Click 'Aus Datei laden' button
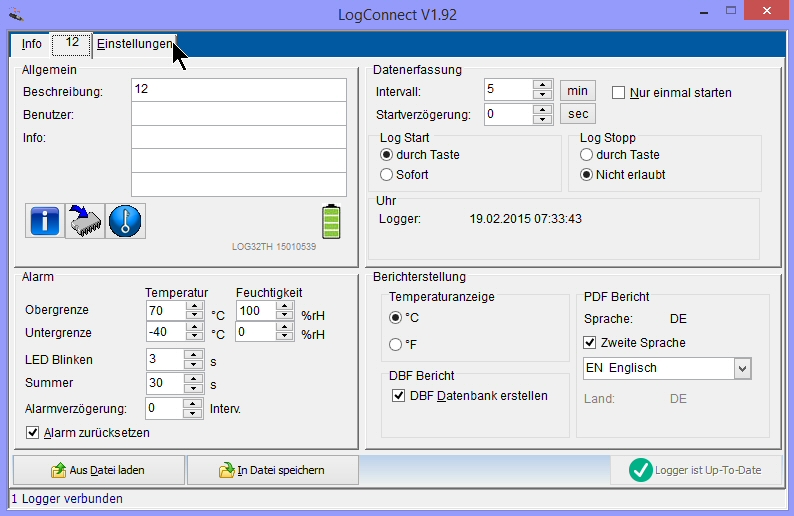The image size is (794, 516). 98,470
